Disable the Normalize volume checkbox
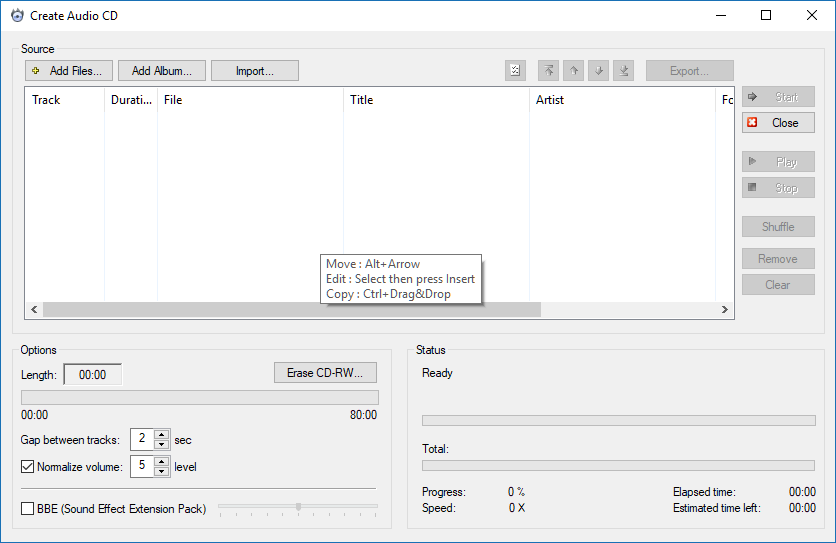Viewport: 836px width, 543px height. click(28, 467)
